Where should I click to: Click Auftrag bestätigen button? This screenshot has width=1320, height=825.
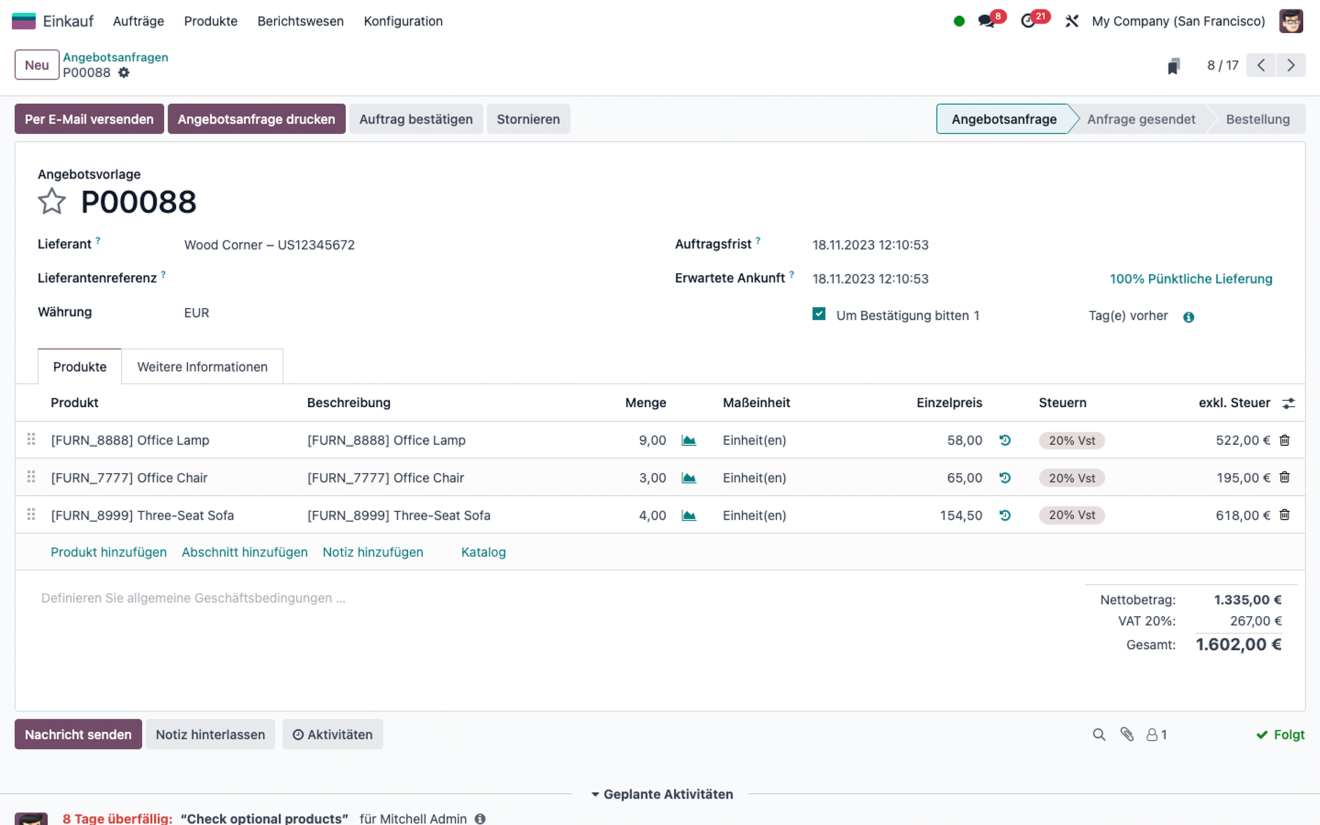(416, 119)
